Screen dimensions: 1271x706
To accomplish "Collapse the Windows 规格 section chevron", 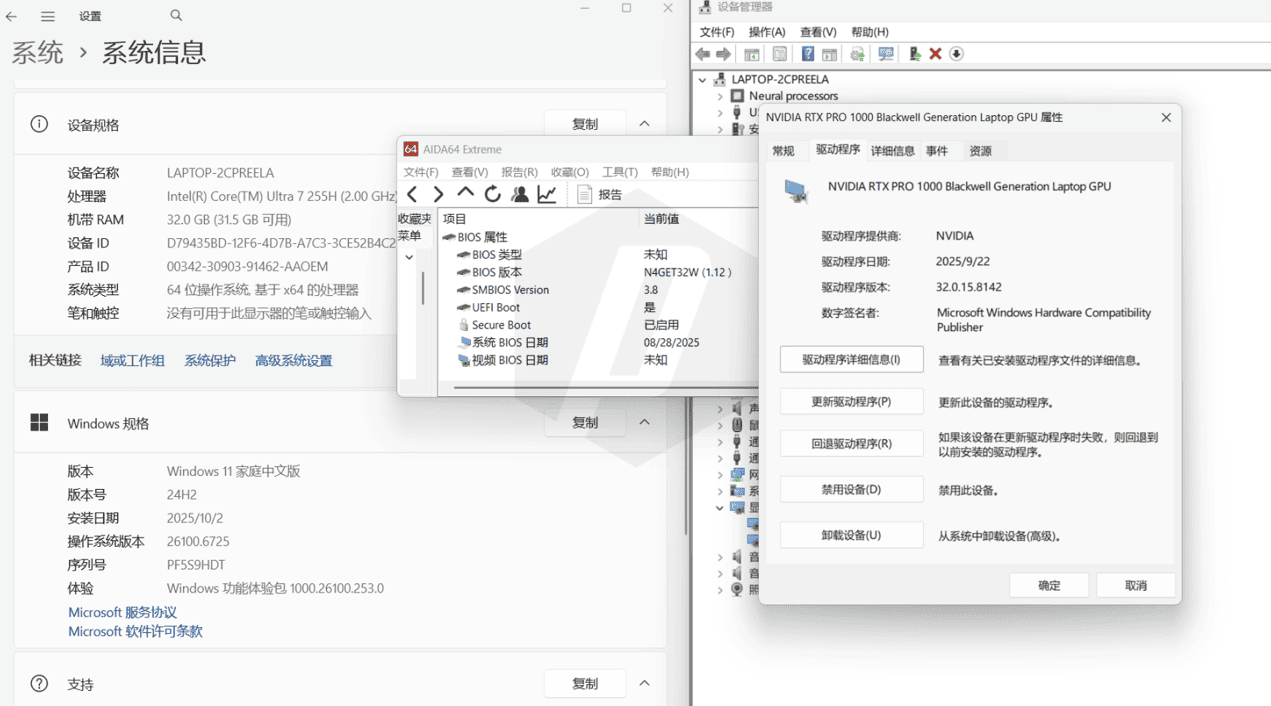I will pos(644,423).
